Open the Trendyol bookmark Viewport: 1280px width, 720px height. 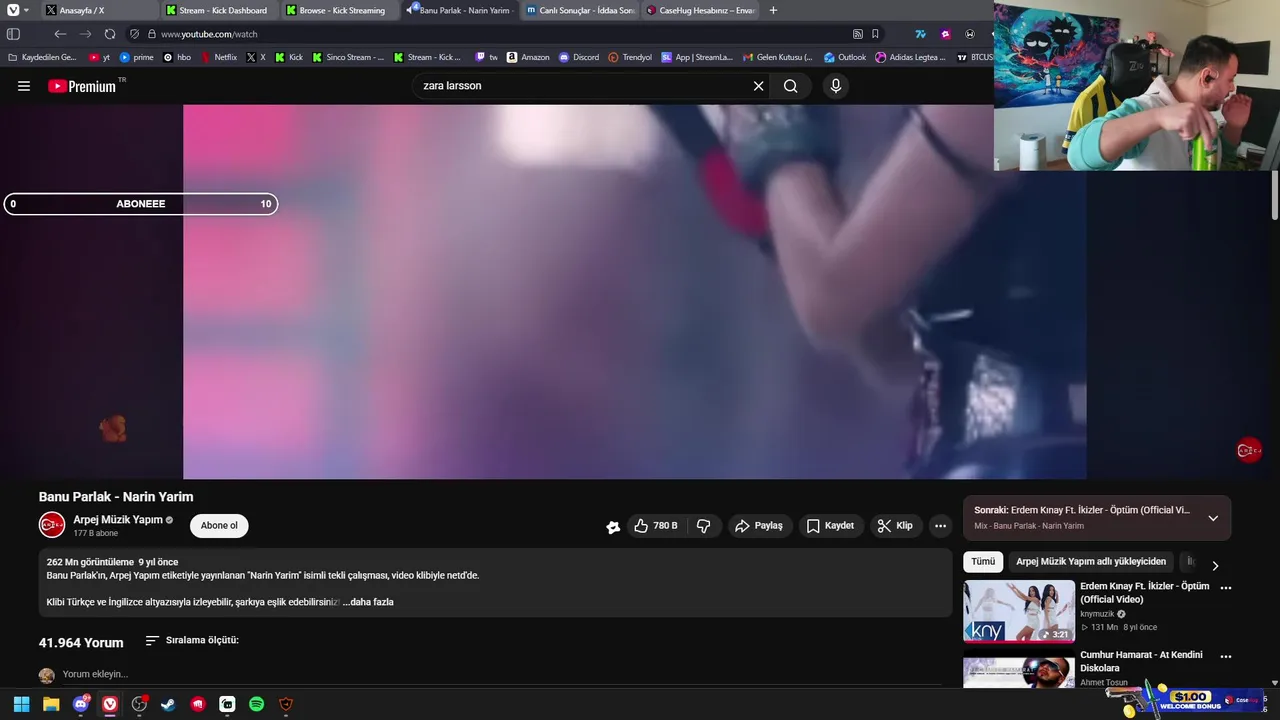tap(630, 57)
